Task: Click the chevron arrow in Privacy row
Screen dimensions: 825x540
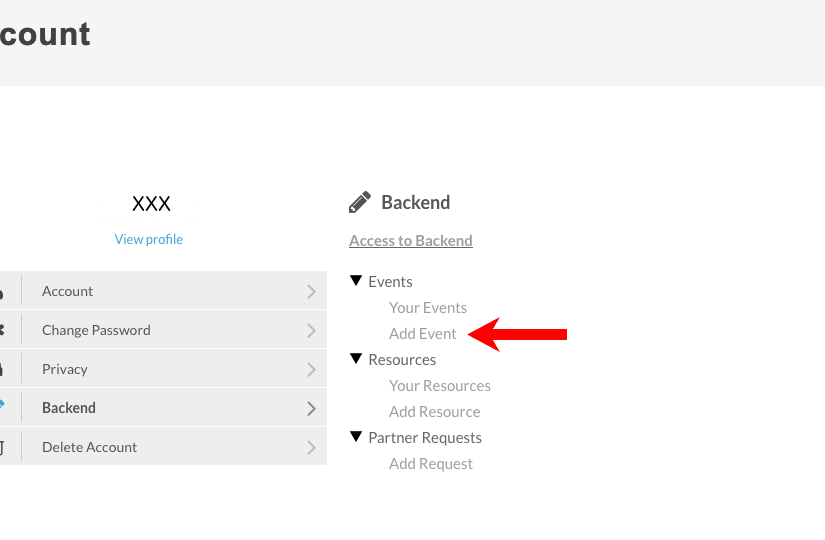Action: 311,370
